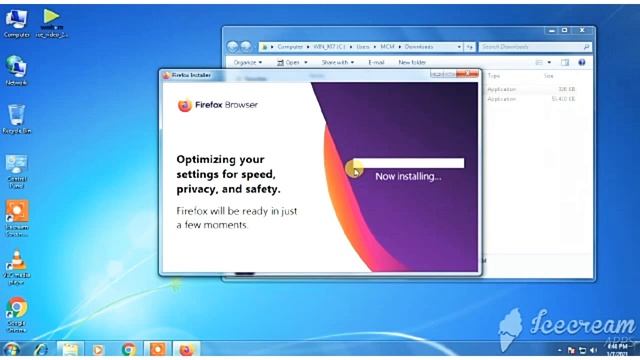640x360 pixels.
Task: Open Windows Explorer from the taskbar
Action: tap(70, 349)
